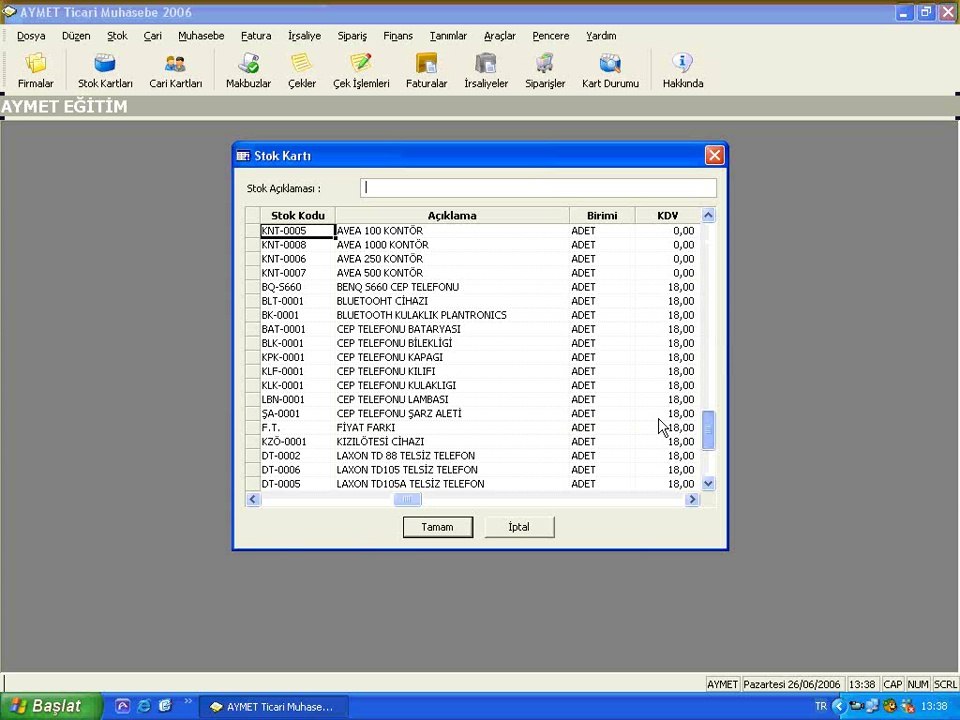Click the Faturalar toolbar icon
Viewport: 960px width, 720px height.
(426, 70)
